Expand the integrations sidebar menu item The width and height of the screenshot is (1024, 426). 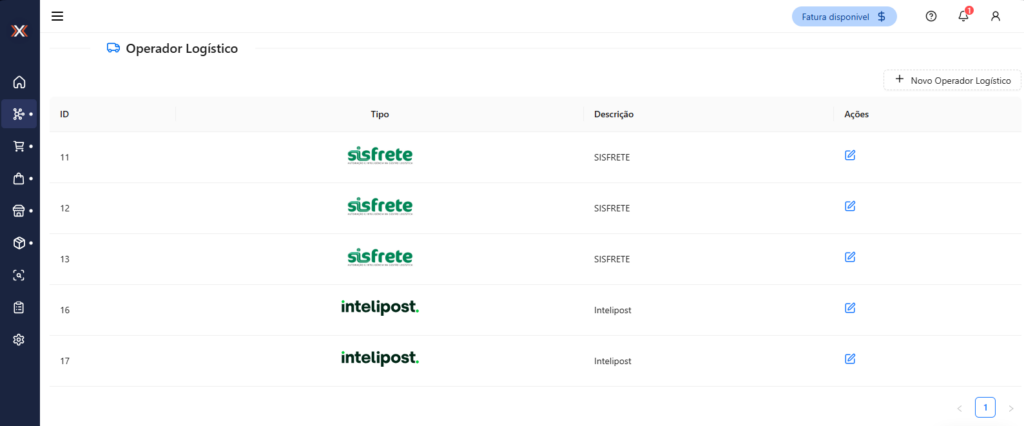tap(19, 114)
